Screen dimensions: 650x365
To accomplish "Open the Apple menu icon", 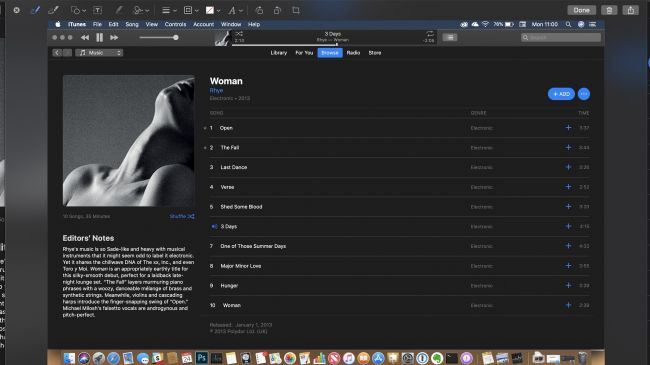I will (58, 24).
